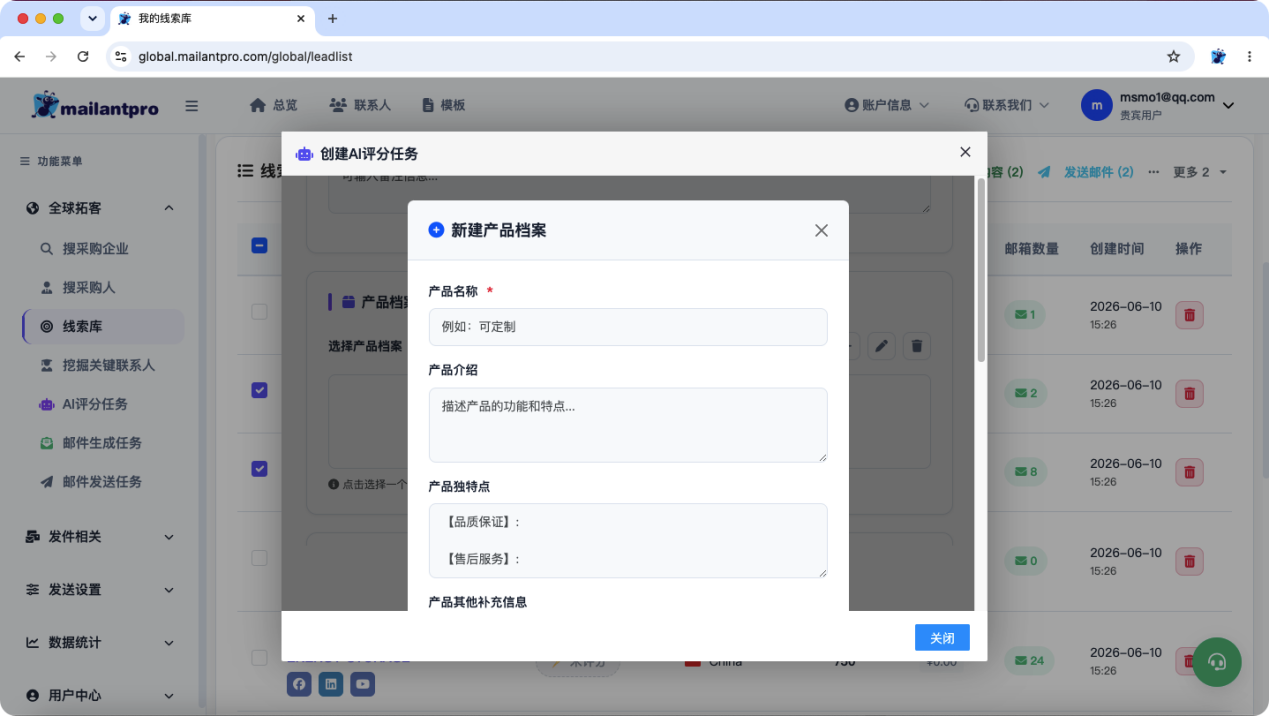
Task: Delete the row with 2 mailboxes
Action: (x=1189, y=393)
